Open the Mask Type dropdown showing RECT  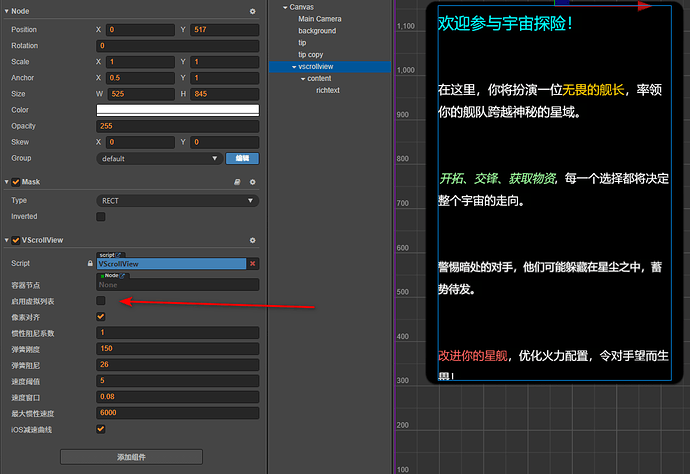click(x=177, y=201)
